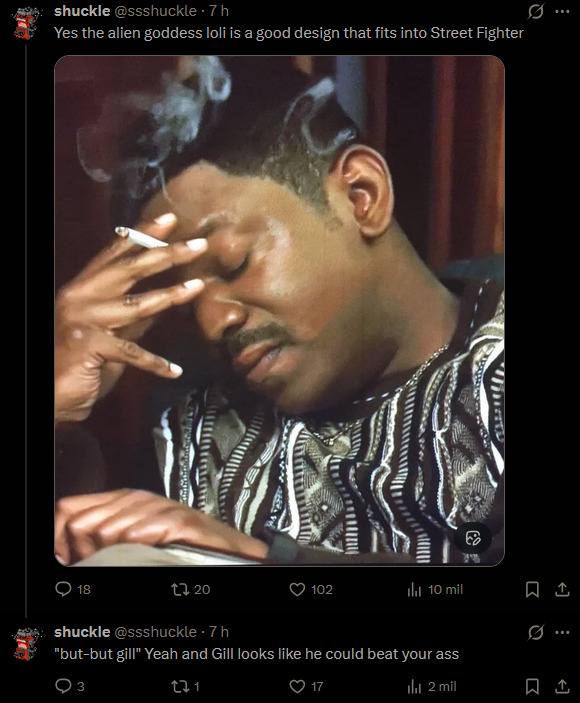This screenshot has height=703, width=580.
Task: Reply to the Gill tweet
Action: tap(63, 686)
